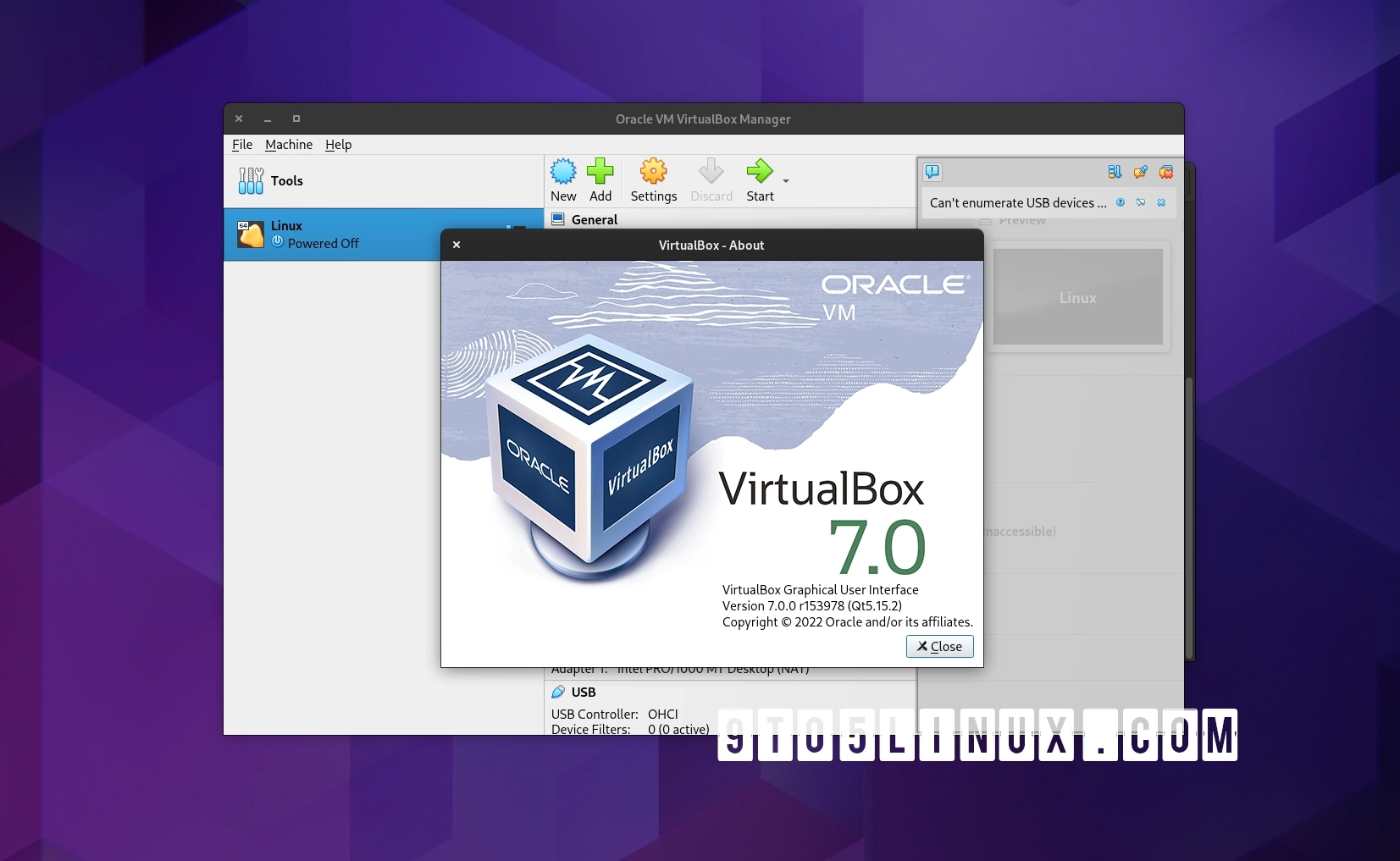1400x861 pixels.
Task: Open the File menu
Action: pos(241,145)
